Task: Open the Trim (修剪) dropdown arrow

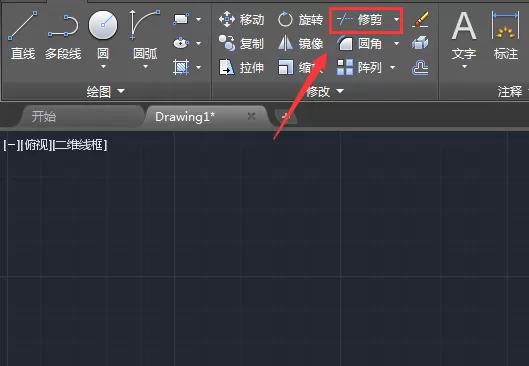Action: [396, 20]
